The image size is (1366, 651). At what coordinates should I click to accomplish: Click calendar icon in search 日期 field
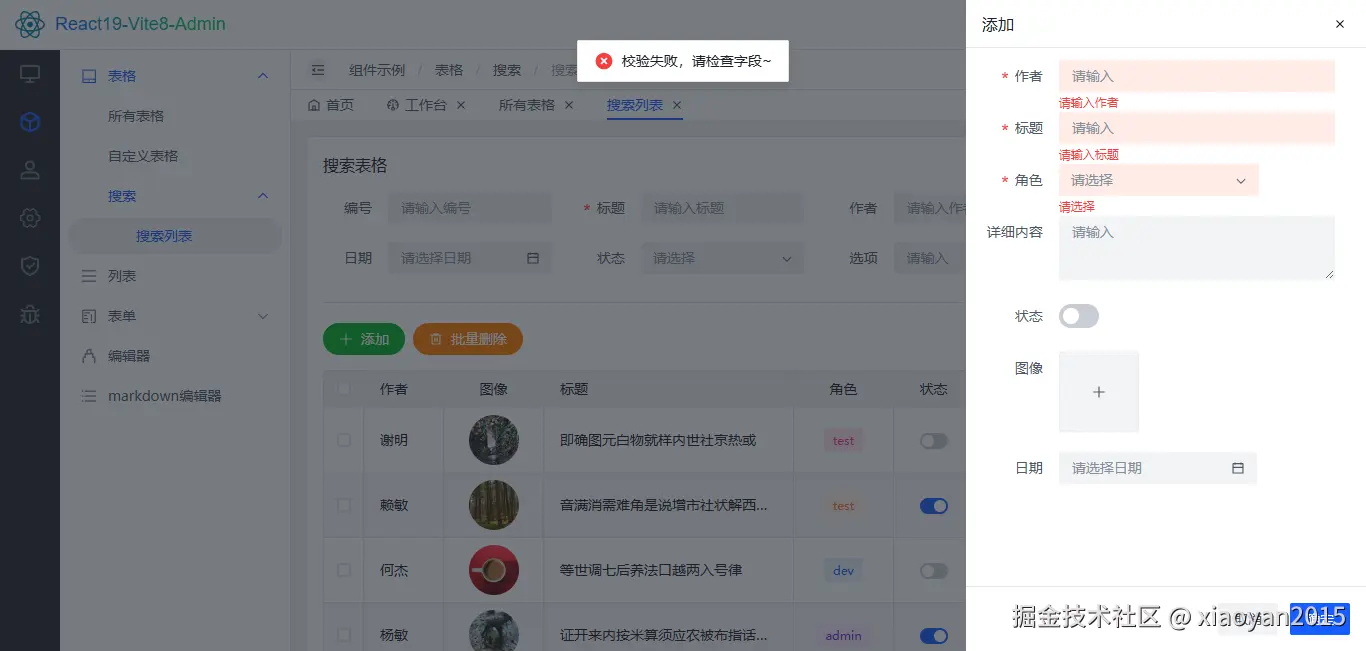tap(533, 258)
